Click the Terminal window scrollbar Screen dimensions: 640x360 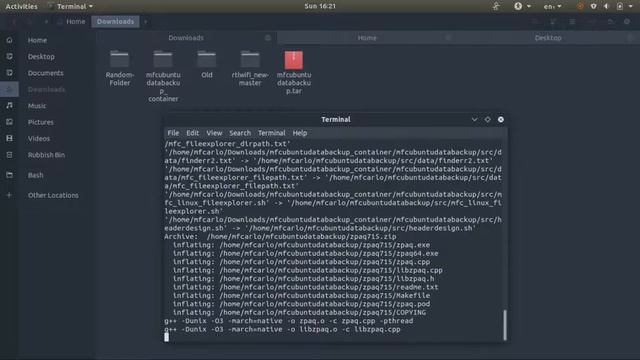(505, 325)
